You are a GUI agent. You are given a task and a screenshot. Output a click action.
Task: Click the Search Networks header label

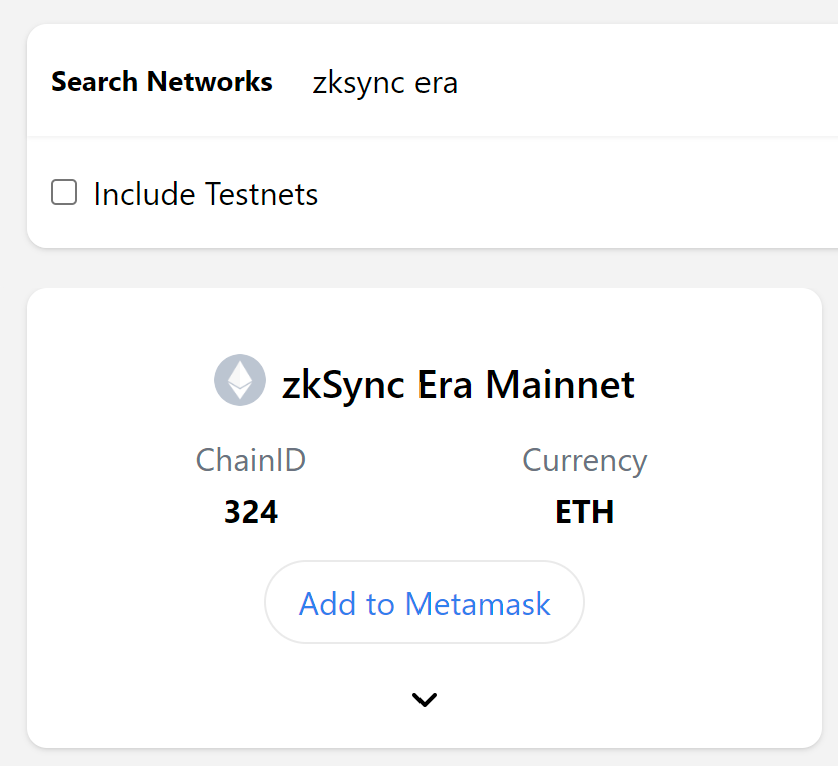coord(161,83)
